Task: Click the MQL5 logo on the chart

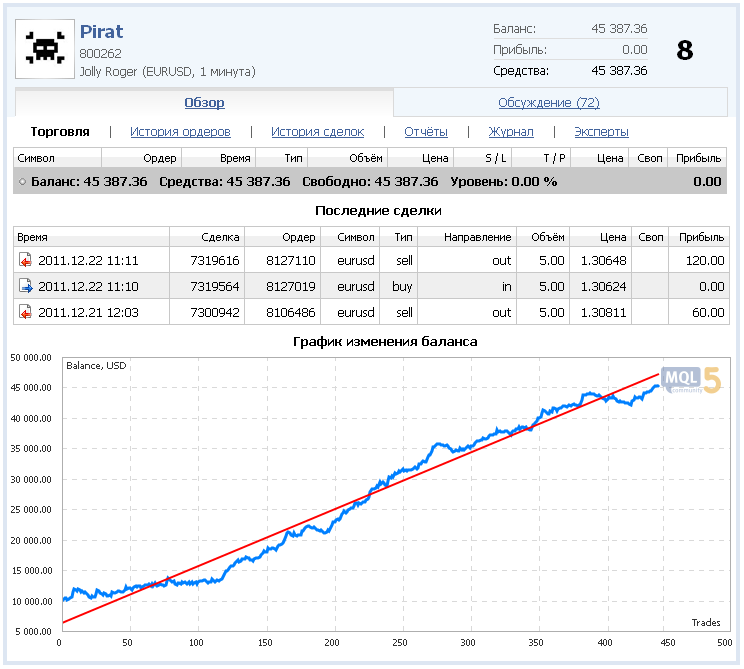Action: [690, 380]
